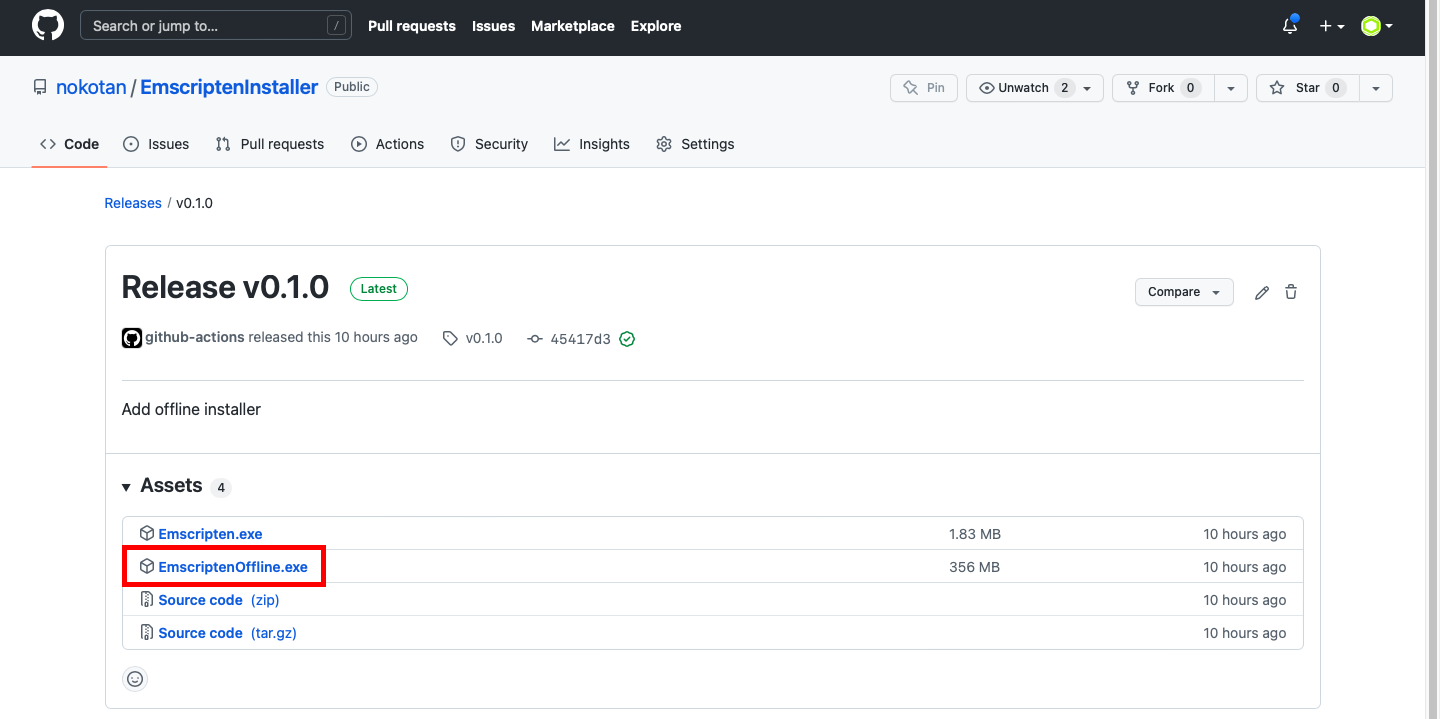Open github-actions author link

[x=195, y=337]
